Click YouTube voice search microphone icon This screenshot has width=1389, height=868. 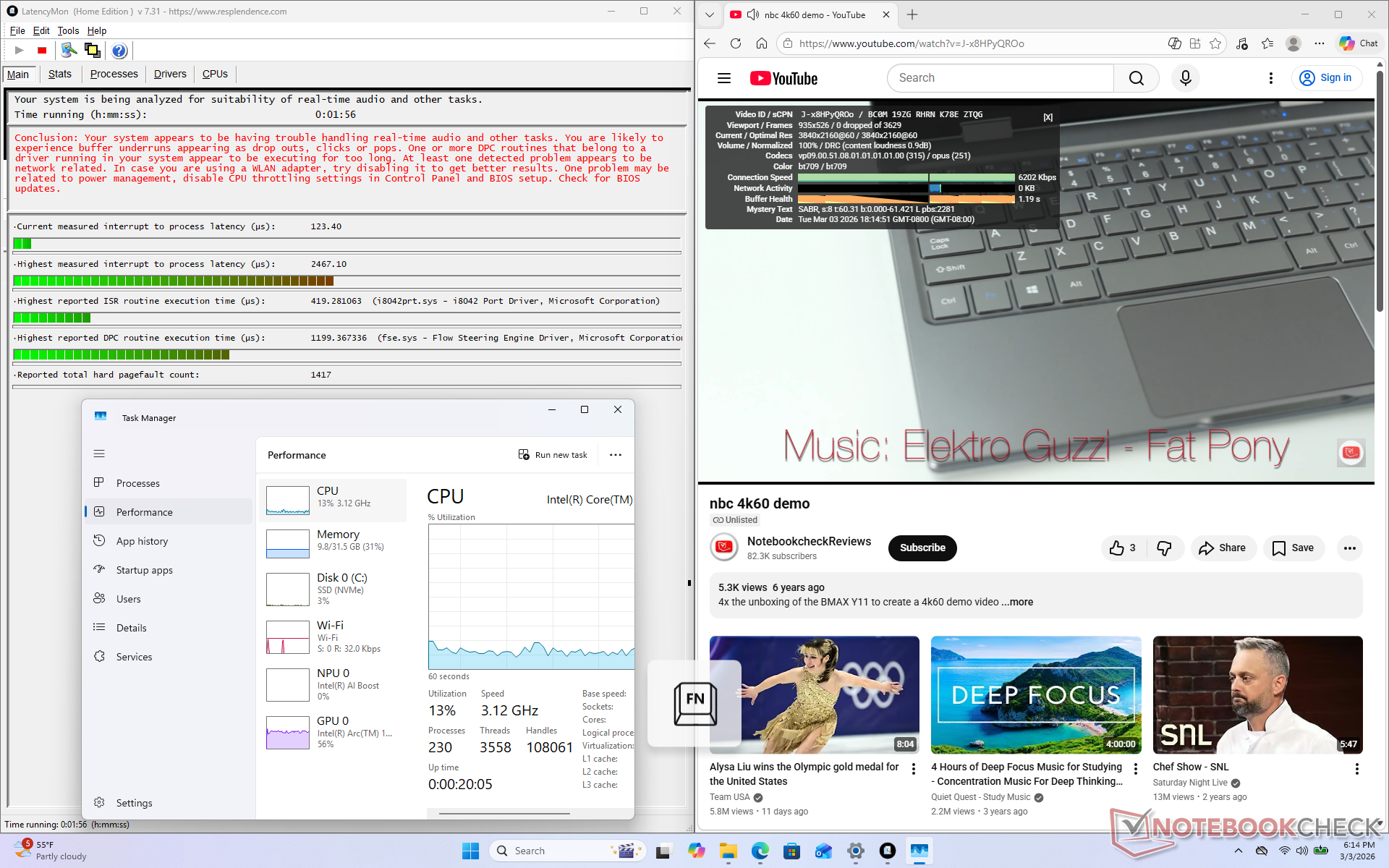coord(1185,78)
